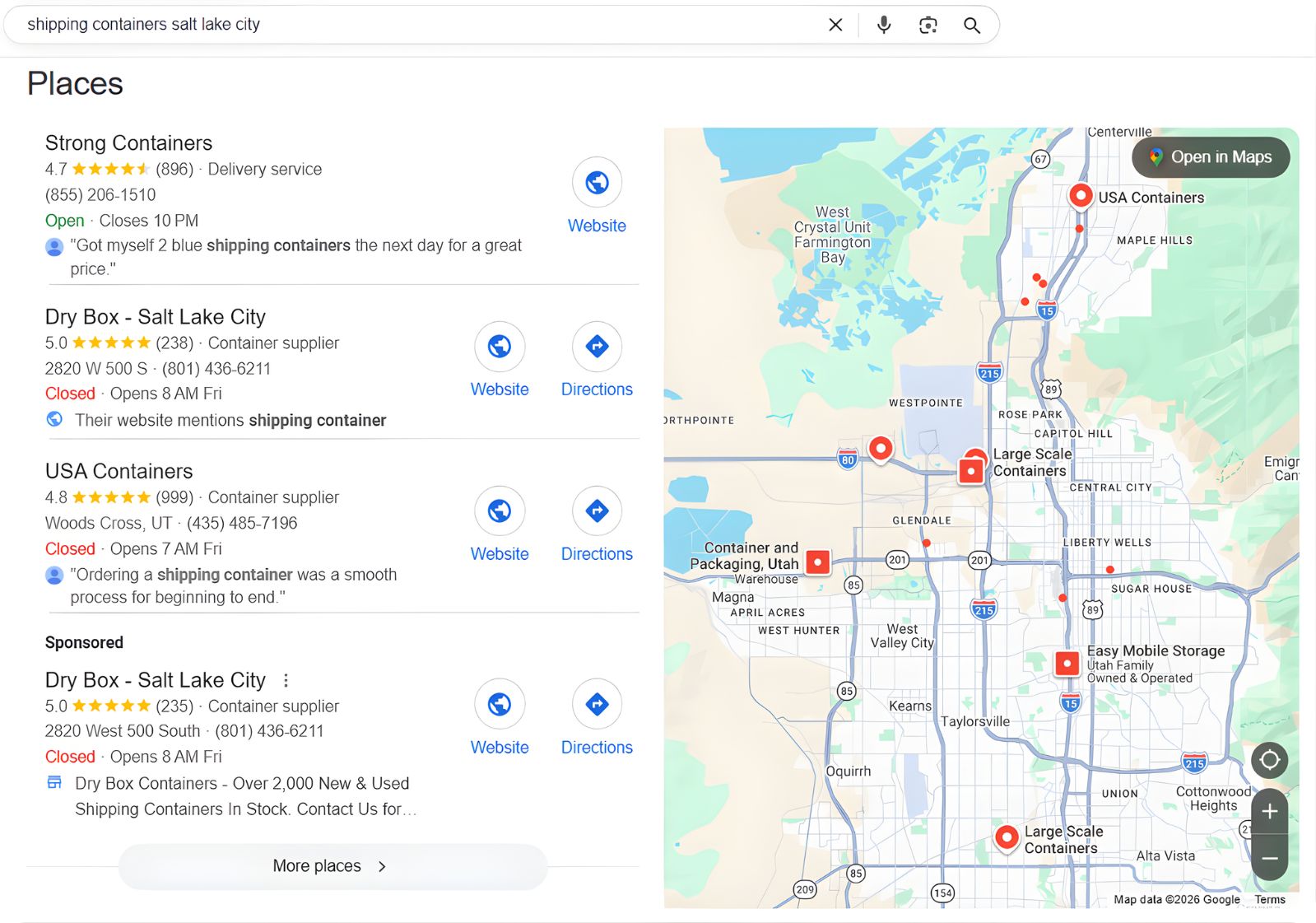Get directions icon for USA Containers listing
The width and height of the screenshot is (1316, 923).
point(597,510)
